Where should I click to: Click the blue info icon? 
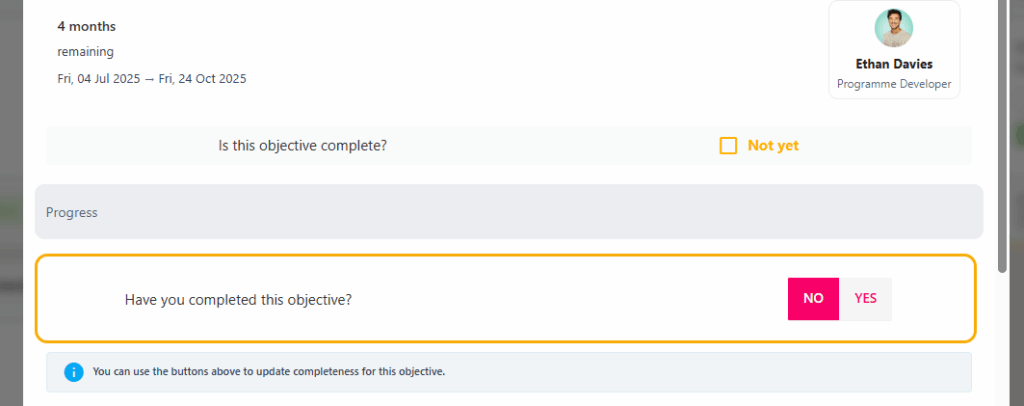[74, 372]
